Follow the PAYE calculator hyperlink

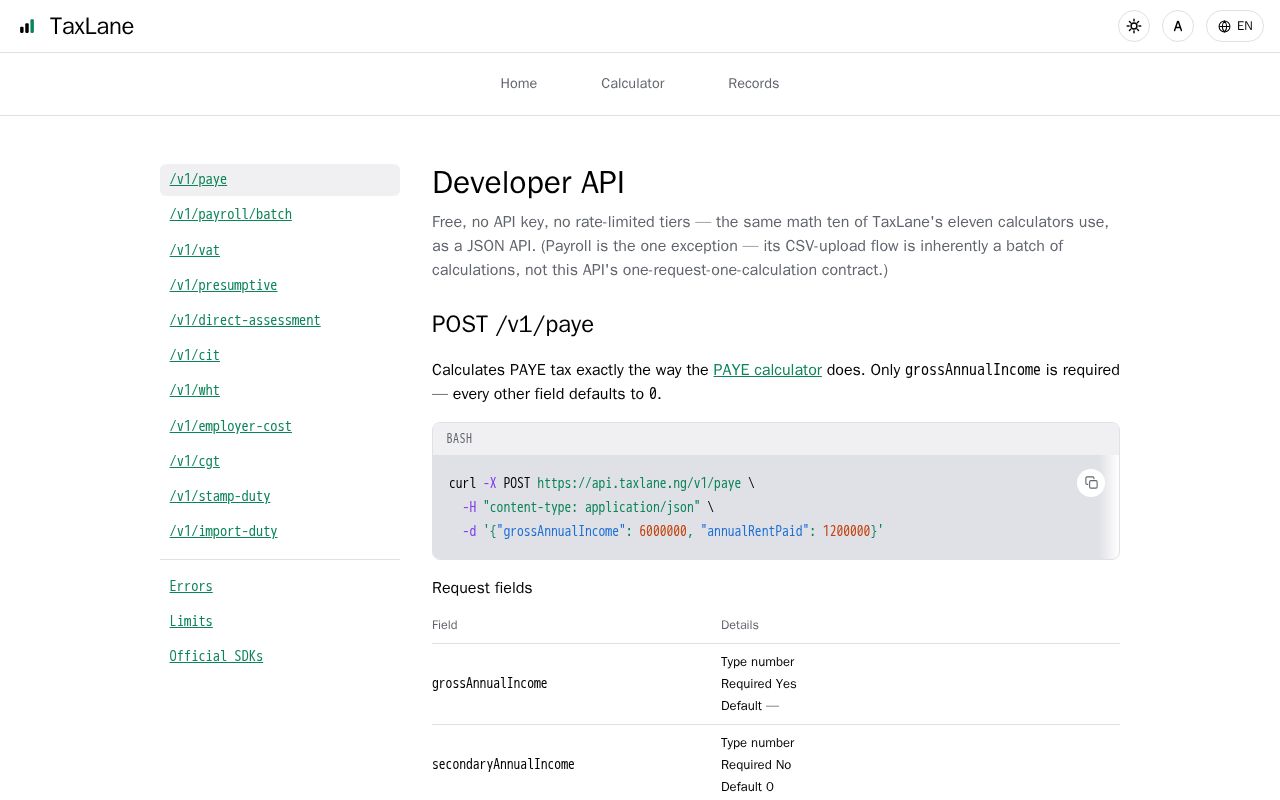pos(767,370)
